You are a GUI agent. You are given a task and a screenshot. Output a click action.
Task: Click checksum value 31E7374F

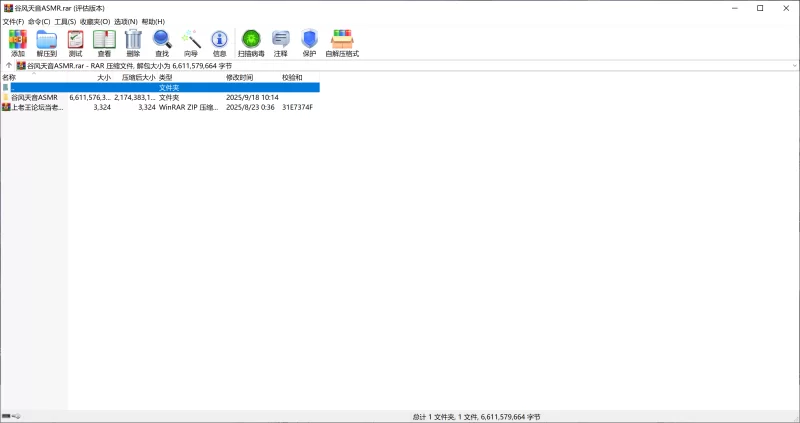pos(297,107)
